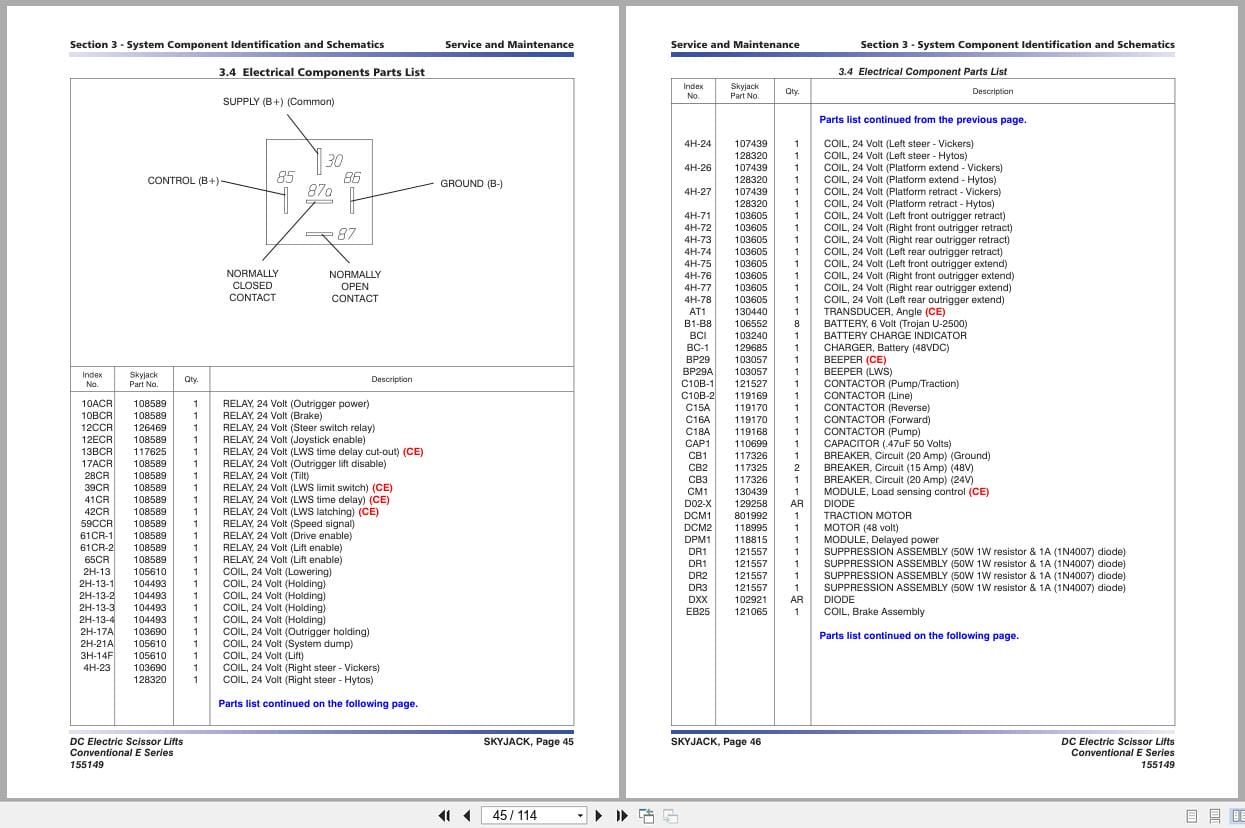Click the 'CONTROL (B+)' diagram label

point(183,181)
